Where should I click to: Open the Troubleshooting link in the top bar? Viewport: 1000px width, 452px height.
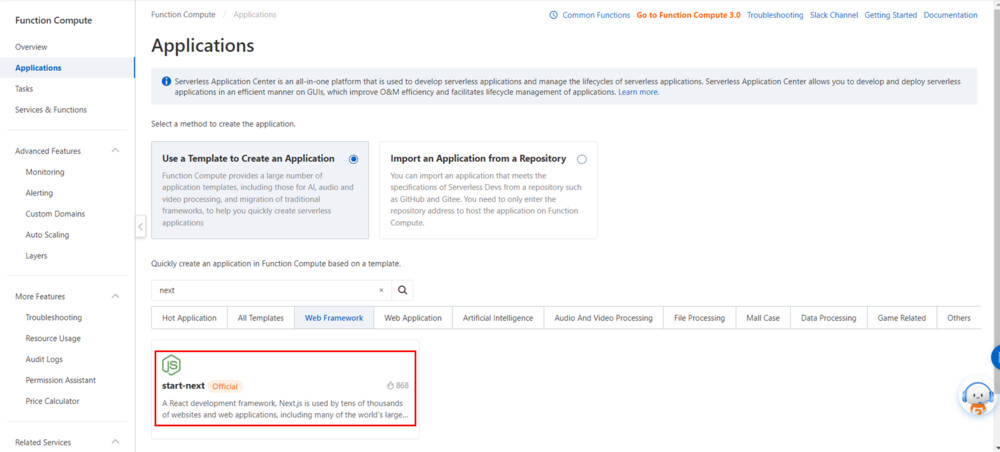775,15
